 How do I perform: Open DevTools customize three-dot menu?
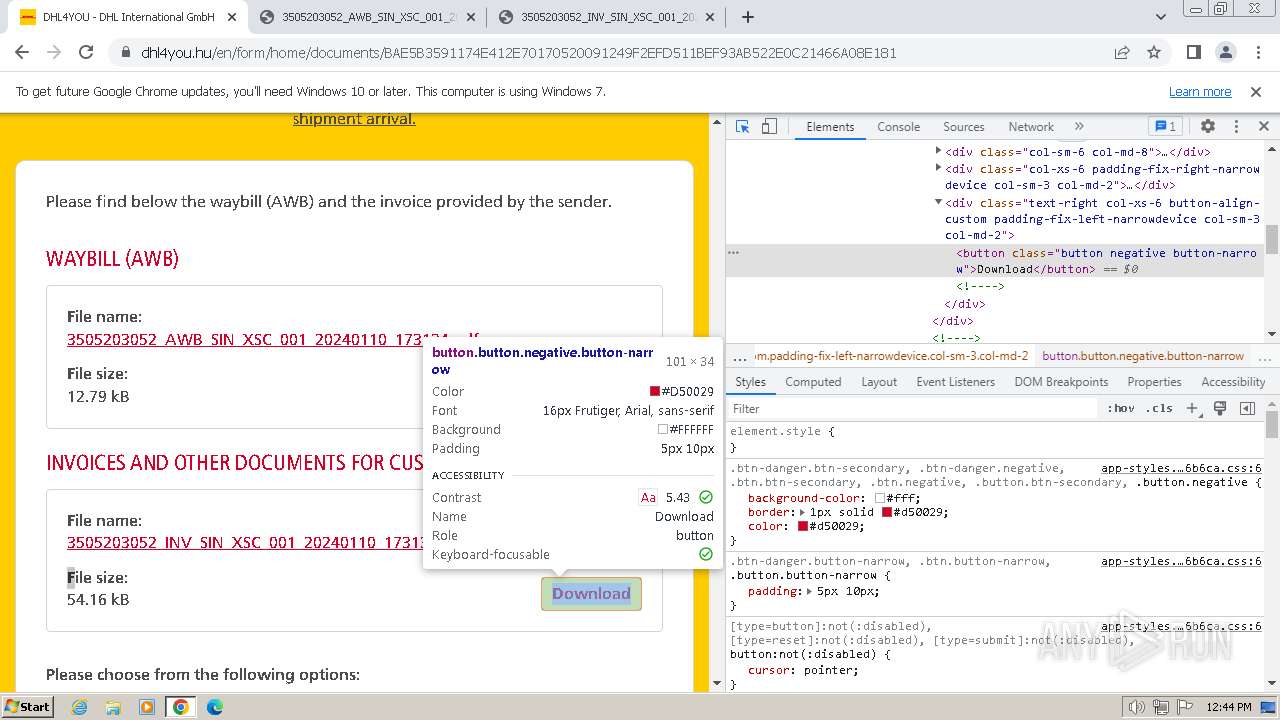point(1236,127)
